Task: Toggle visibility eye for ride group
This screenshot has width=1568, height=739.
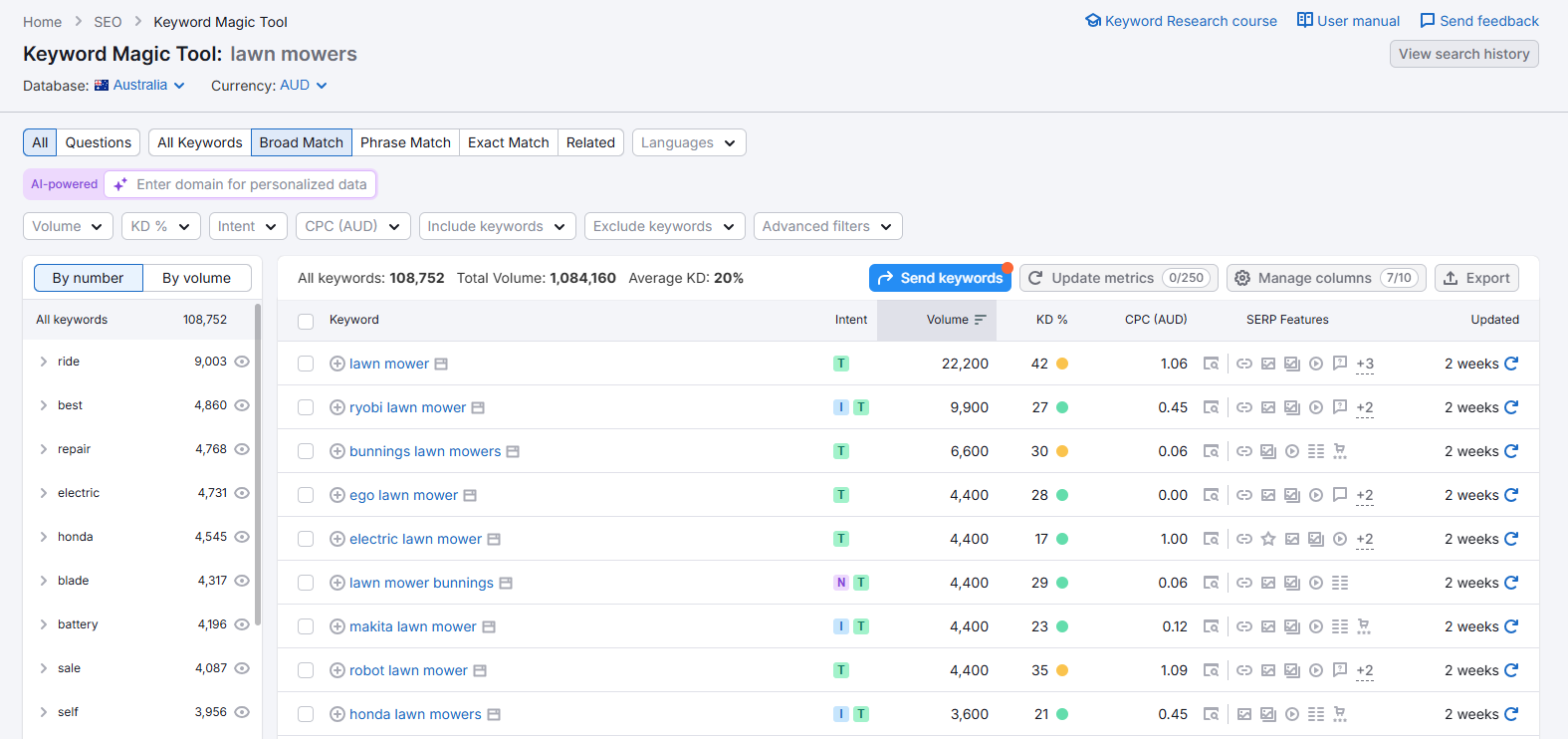Action: (242, 362)
